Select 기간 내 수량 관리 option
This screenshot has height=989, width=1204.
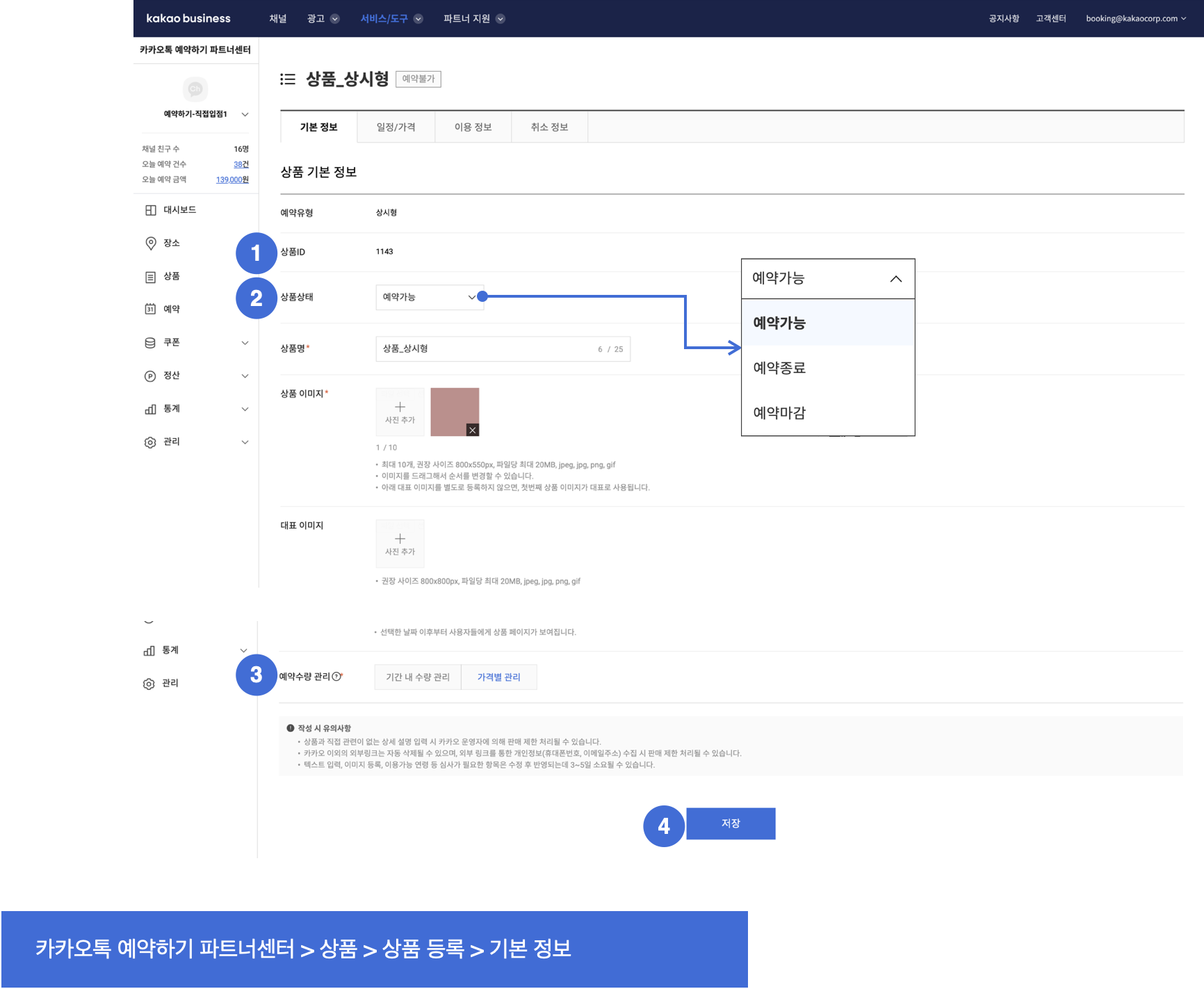(418, 677)
